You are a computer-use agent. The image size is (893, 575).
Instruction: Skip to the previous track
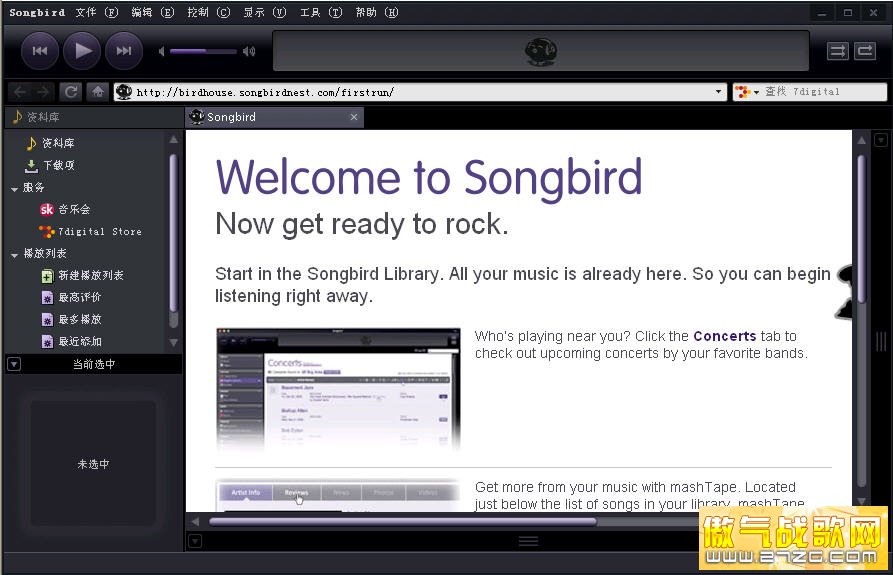point(40,51)
